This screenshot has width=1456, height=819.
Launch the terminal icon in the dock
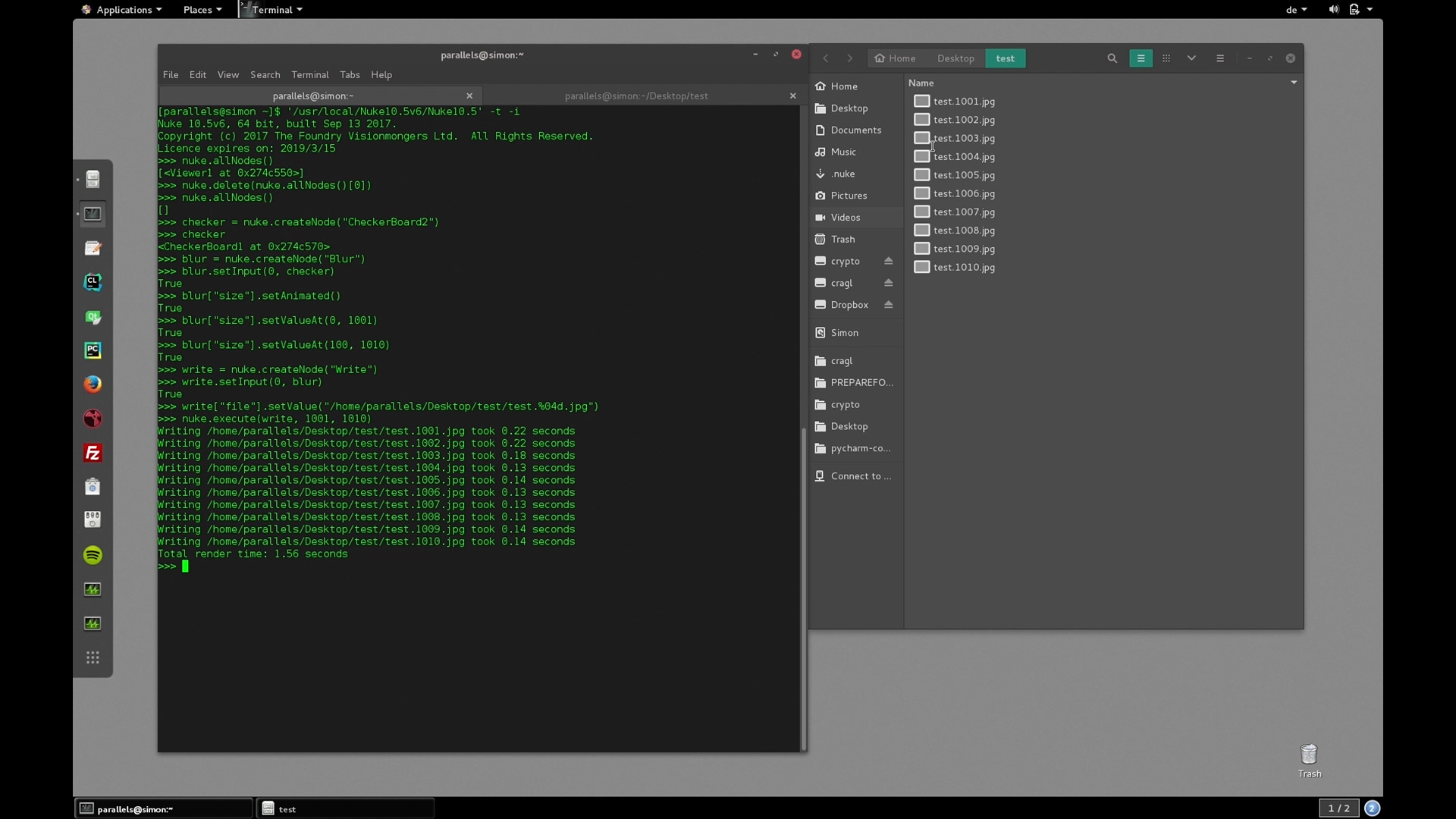tap(93, 214)
